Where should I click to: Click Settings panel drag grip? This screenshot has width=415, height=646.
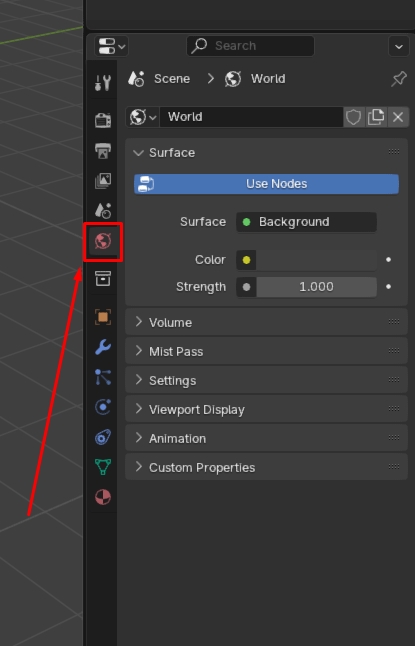click(394, 379)
